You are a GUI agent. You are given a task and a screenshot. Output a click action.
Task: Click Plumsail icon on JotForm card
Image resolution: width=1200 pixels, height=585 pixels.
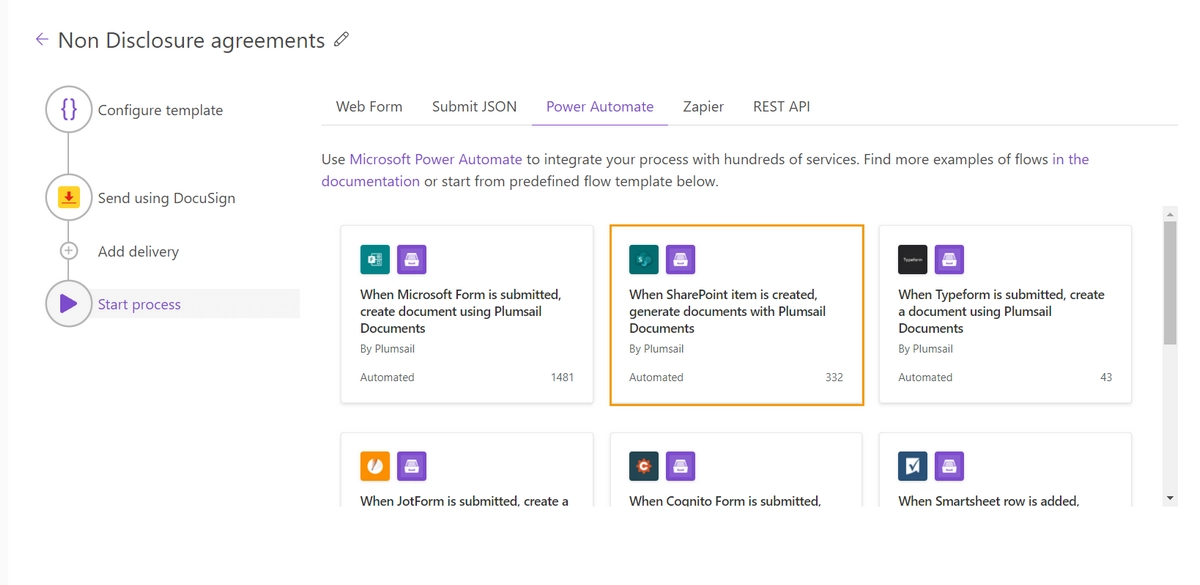[412, 466]
